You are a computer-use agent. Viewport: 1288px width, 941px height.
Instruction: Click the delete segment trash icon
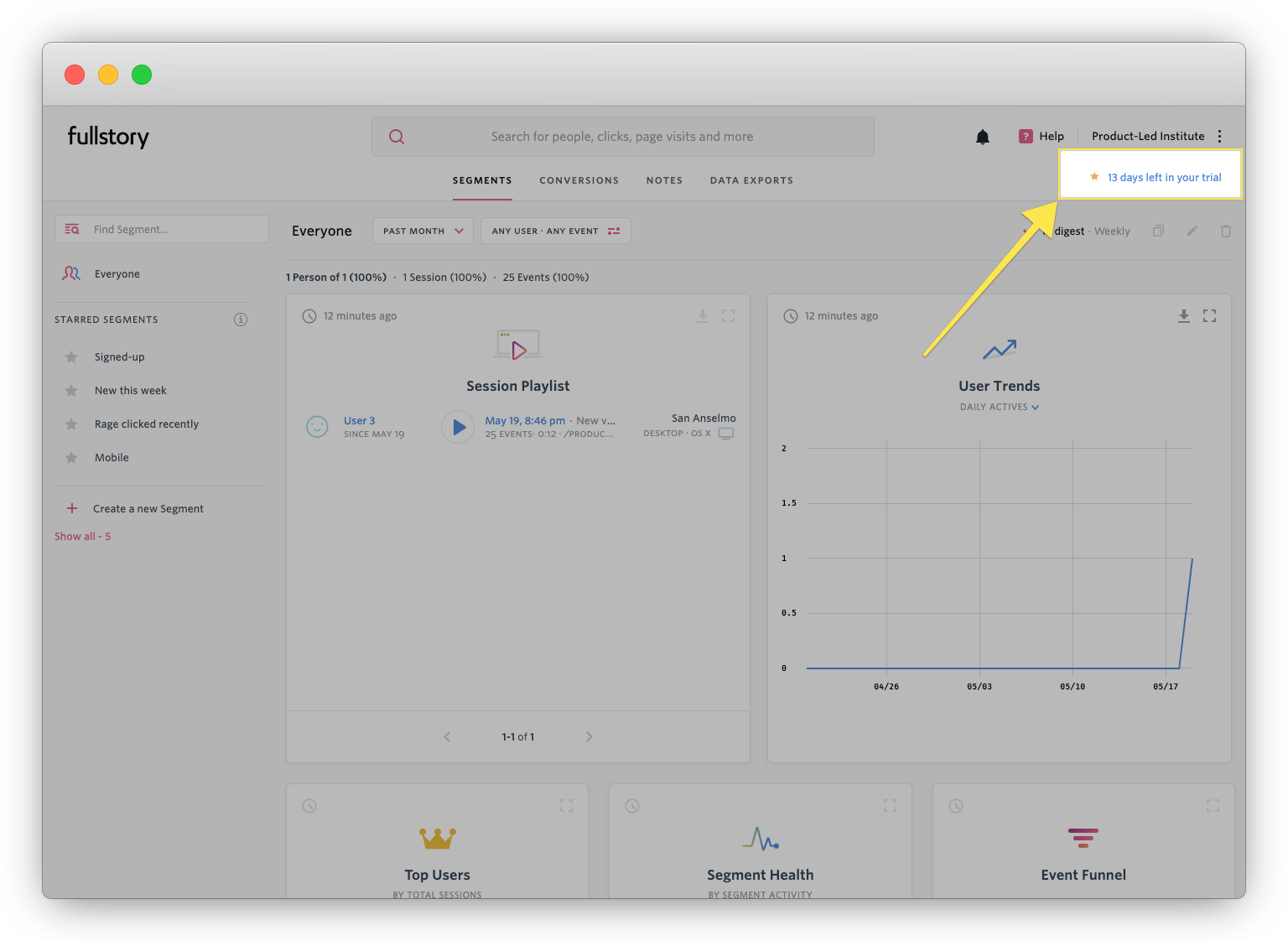pyautogui.click(x=1225, y=231)
